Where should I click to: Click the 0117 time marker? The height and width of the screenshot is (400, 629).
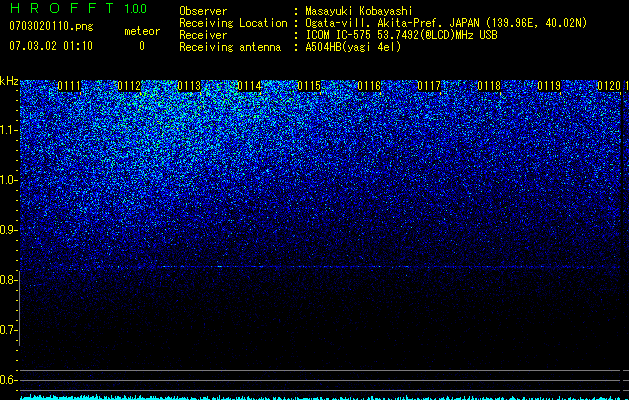coord(429,86)
